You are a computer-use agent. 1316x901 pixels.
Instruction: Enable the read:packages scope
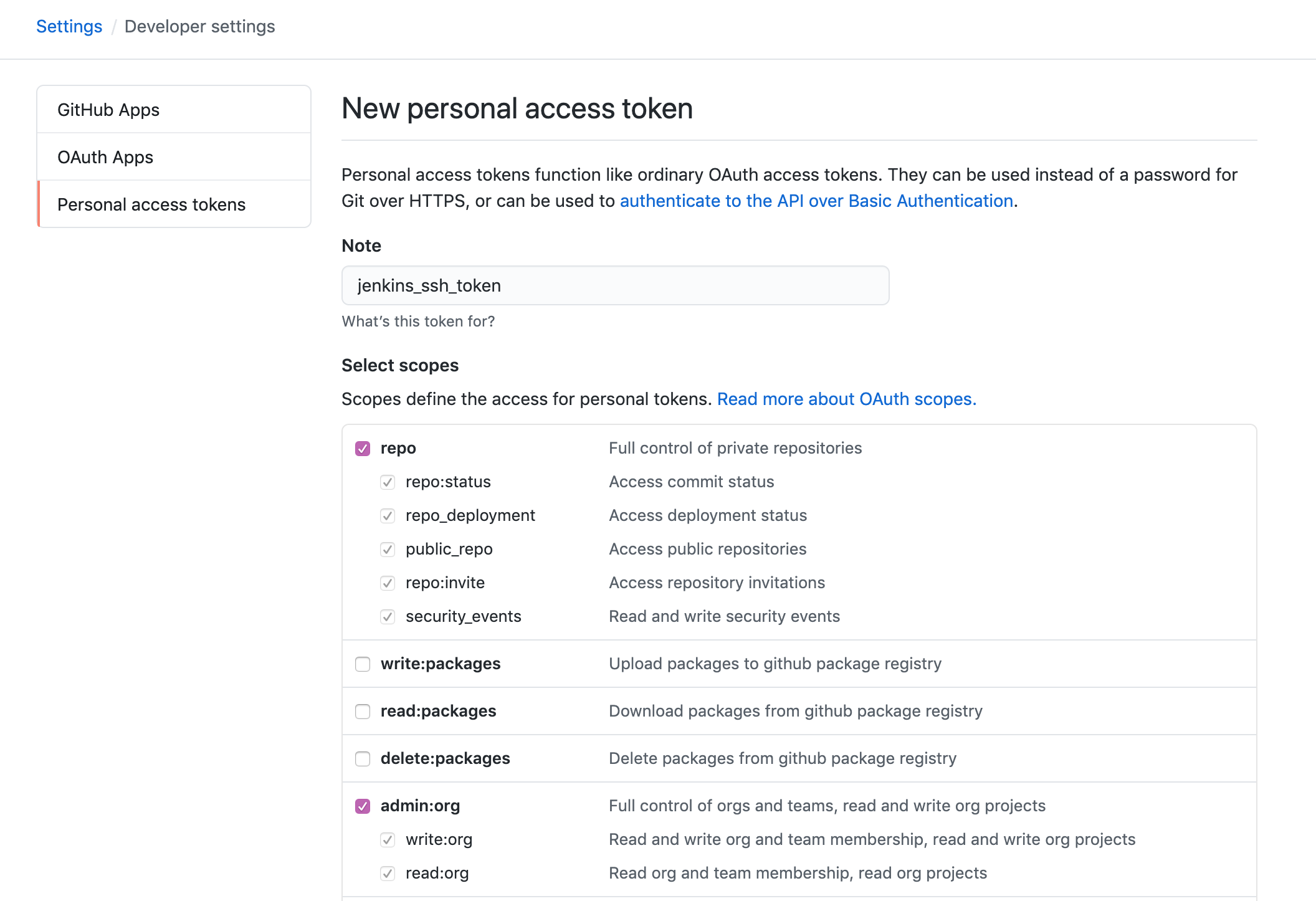pyautogui.click(x=363, y=712)
